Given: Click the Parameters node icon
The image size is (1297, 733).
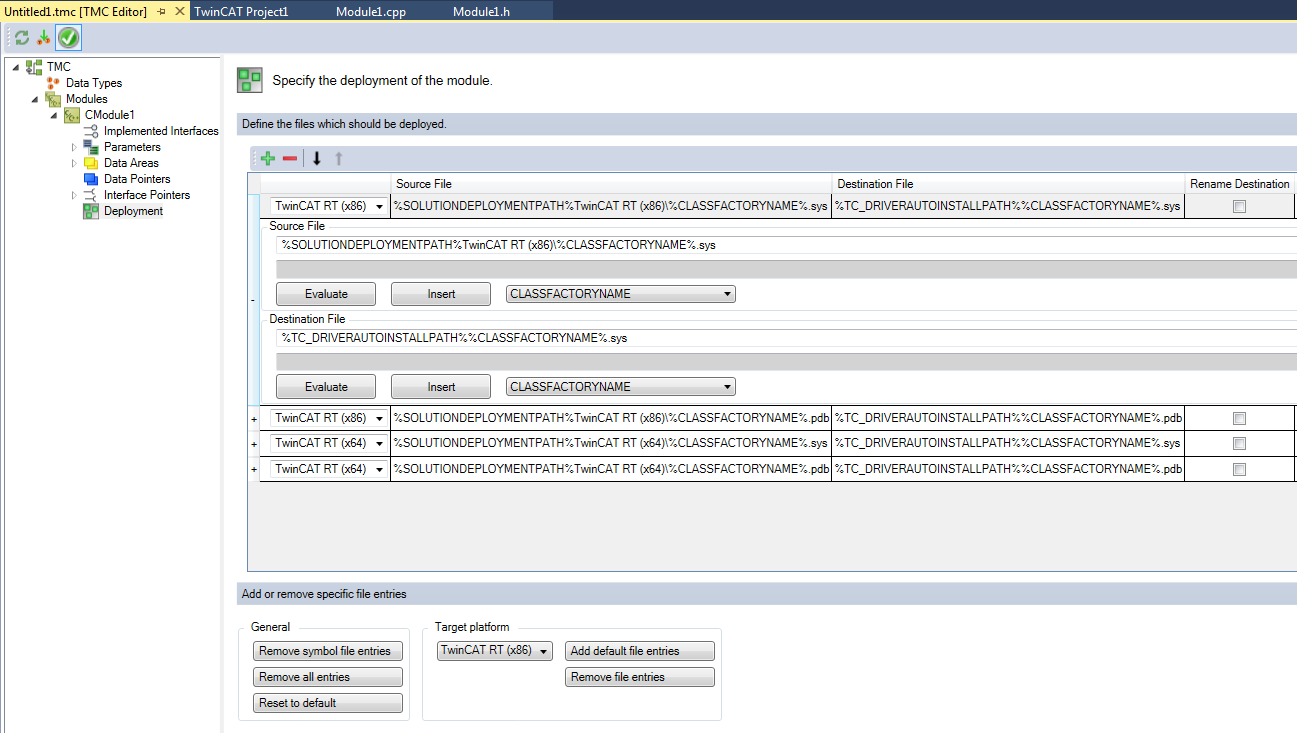Looking at the screenshot, I should coord(91,147).
